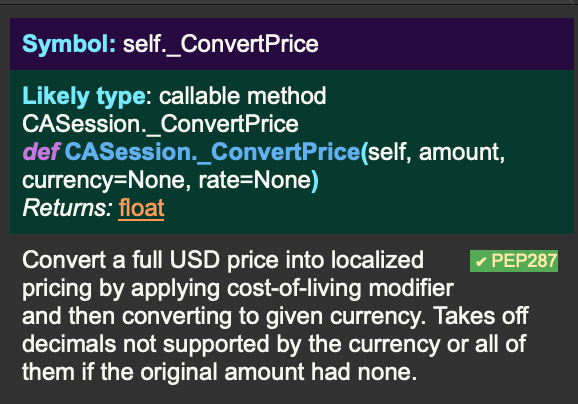This screenshot has width=578, height=404.
Task: Click the 'Takes off' text in docstring
Action: coord(481,316)
